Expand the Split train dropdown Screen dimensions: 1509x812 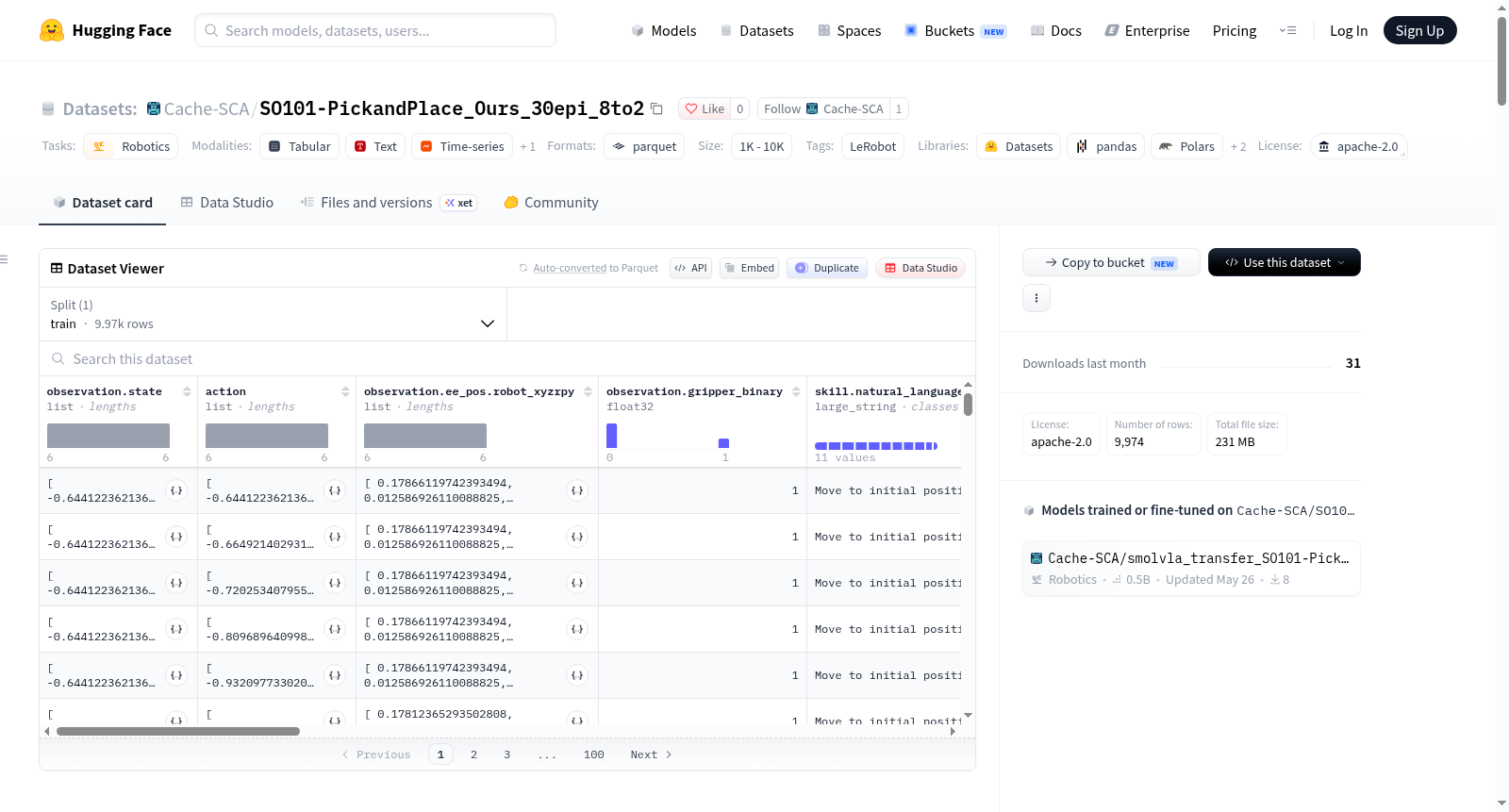pos(273,314)
